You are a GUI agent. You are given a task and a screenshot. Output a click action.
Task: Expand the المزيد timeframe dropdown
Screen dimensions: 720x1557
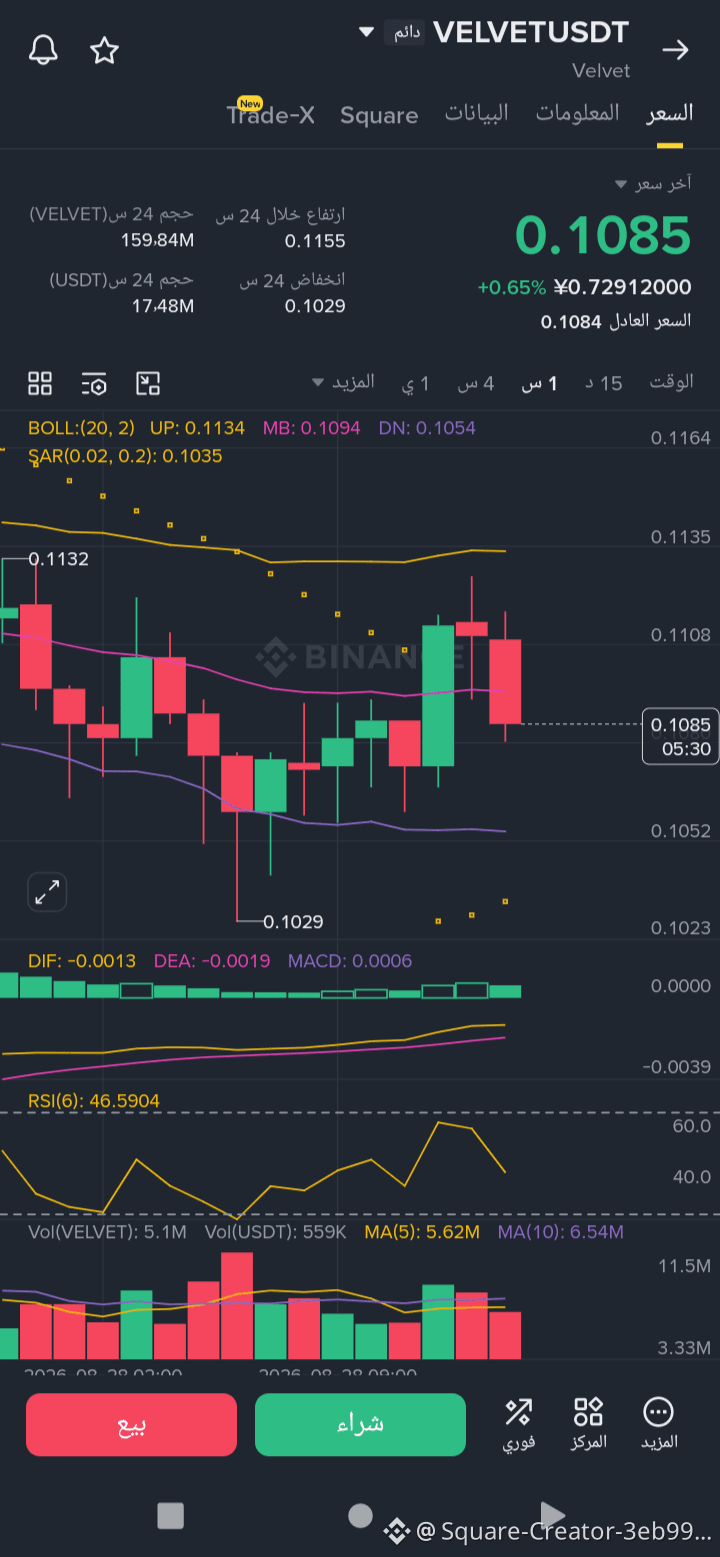tap(343, 382)
